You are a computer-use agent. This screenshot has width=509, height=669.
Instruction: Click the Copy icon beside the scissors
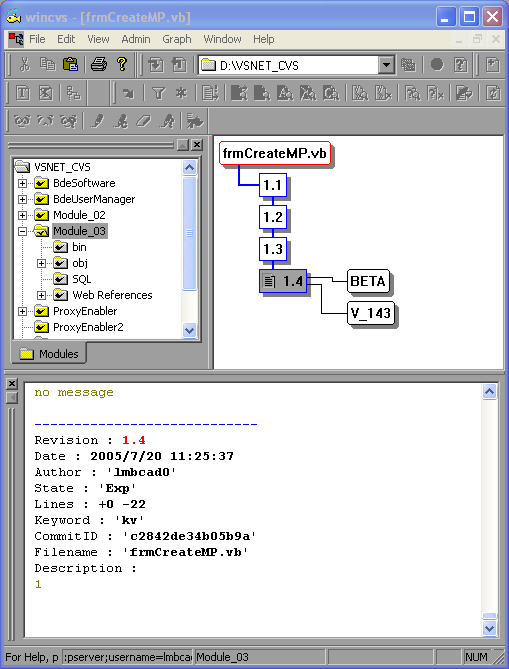(47, 65)
